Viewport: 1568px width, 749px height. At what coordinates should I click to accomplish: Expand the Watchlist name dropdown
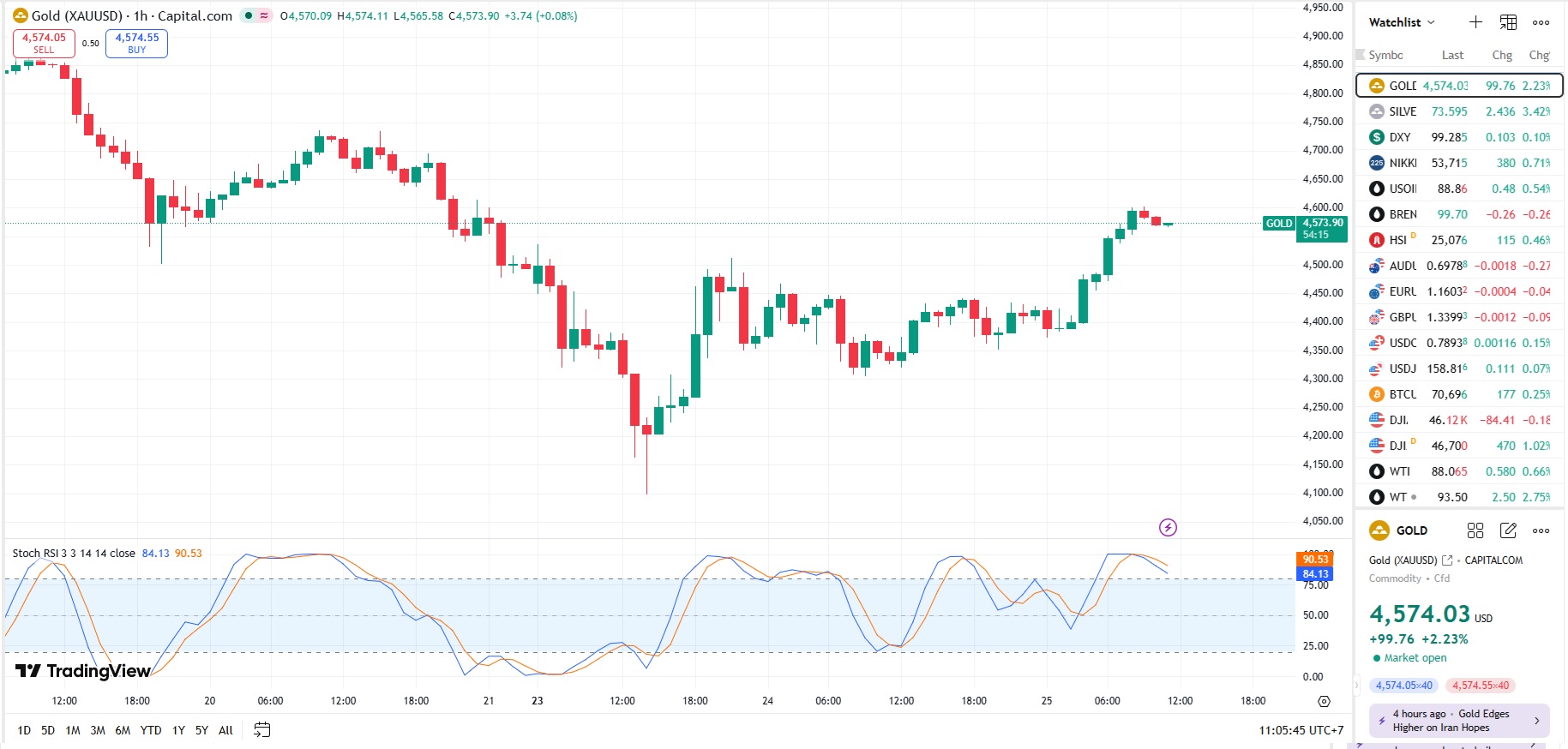(x=1402, y=22)
